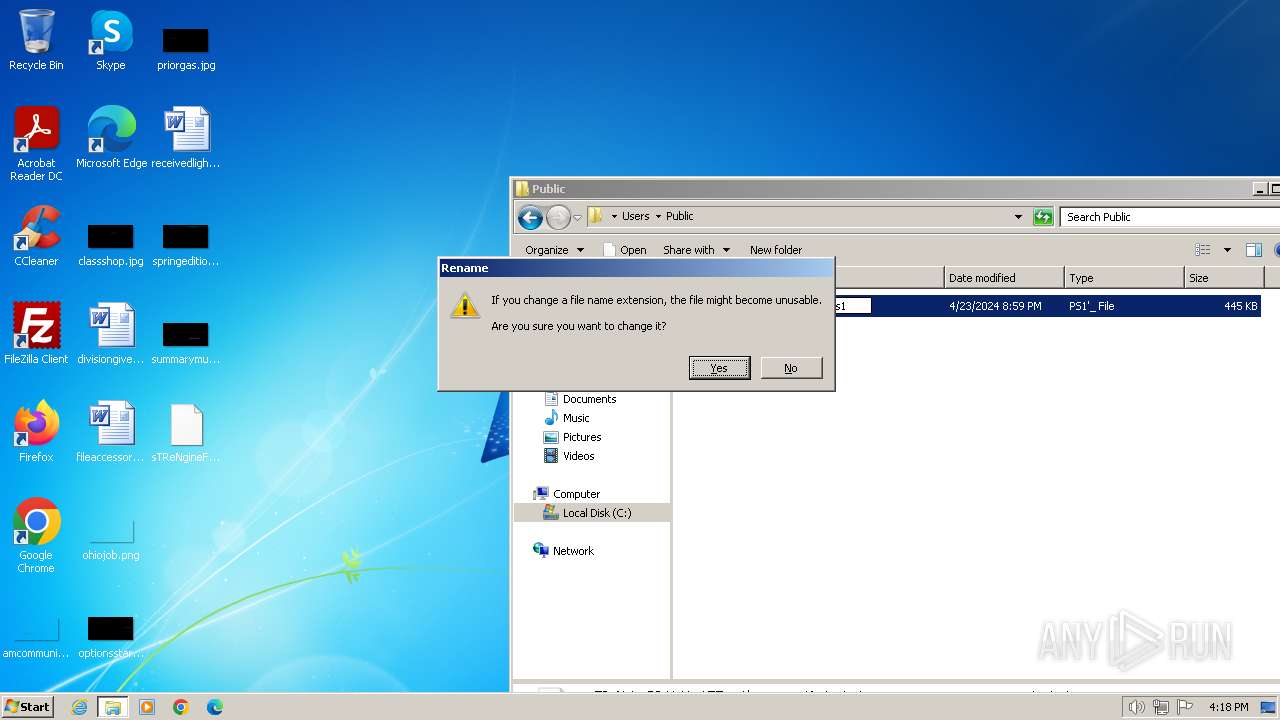Click New folder toolbar button

point(776,250)
